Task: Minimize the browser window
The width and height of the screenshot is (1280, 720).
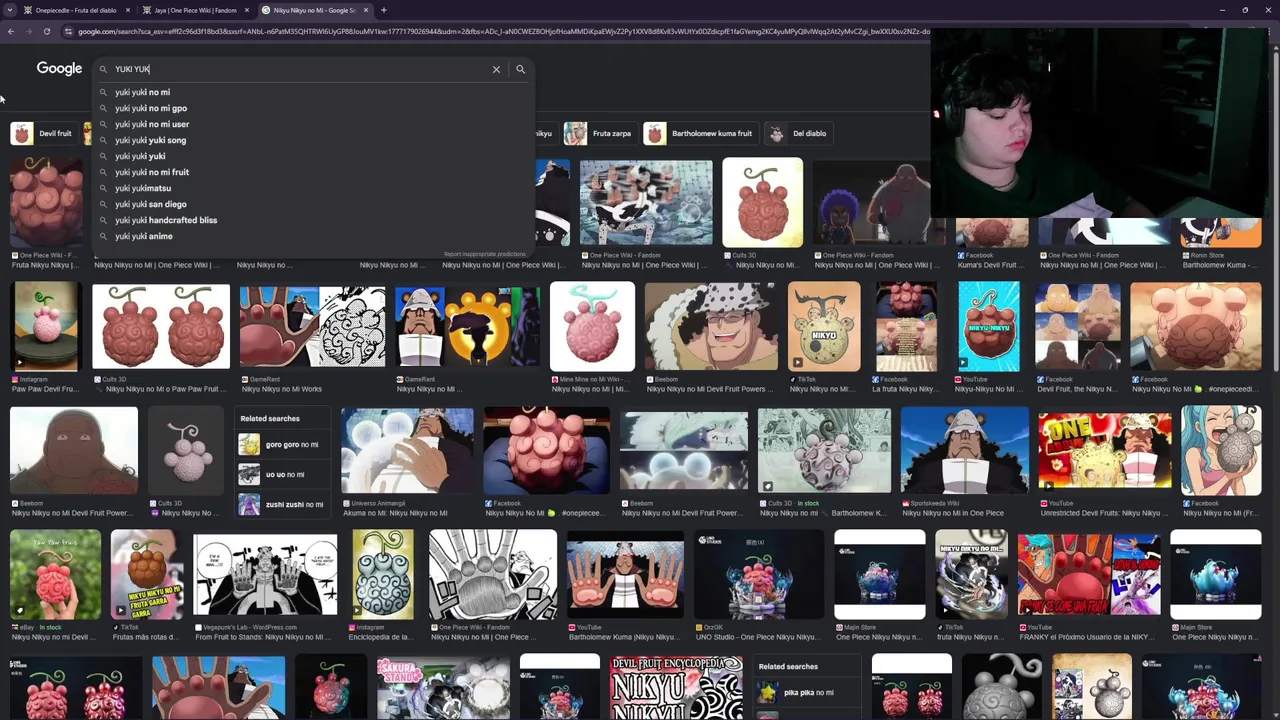Action: pyautogui.click(x=1222, y=10)
